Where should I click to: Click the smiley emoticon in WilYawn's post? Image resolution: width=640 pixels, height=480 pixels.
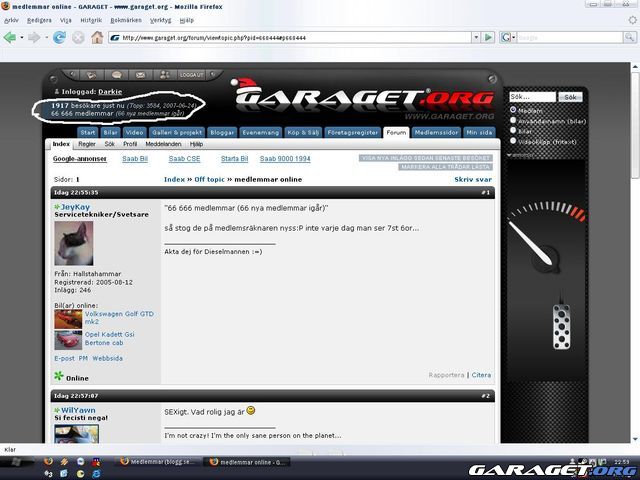tap(251, 410)
